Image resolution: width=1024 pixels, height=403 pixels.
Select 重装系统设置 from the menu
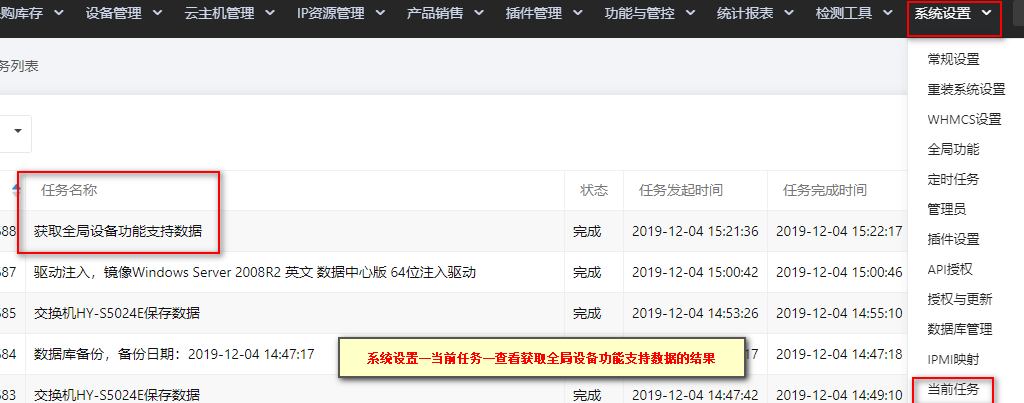(966, 89)
